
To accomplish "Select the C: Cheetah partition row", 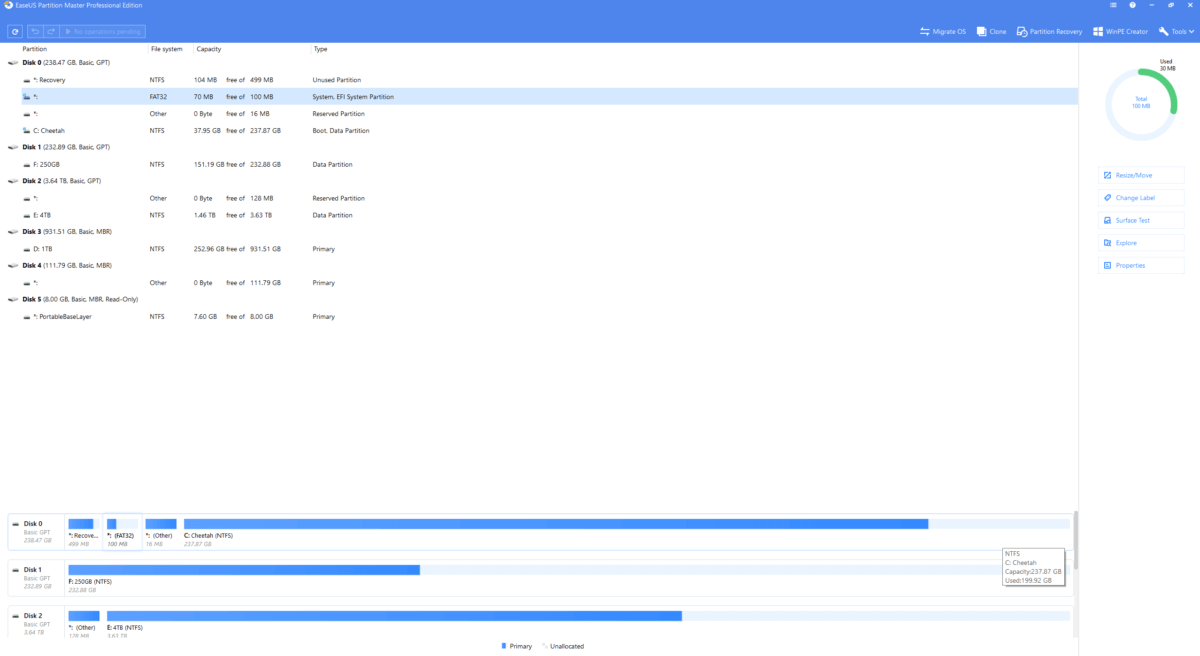I will [x=541, y=130].
